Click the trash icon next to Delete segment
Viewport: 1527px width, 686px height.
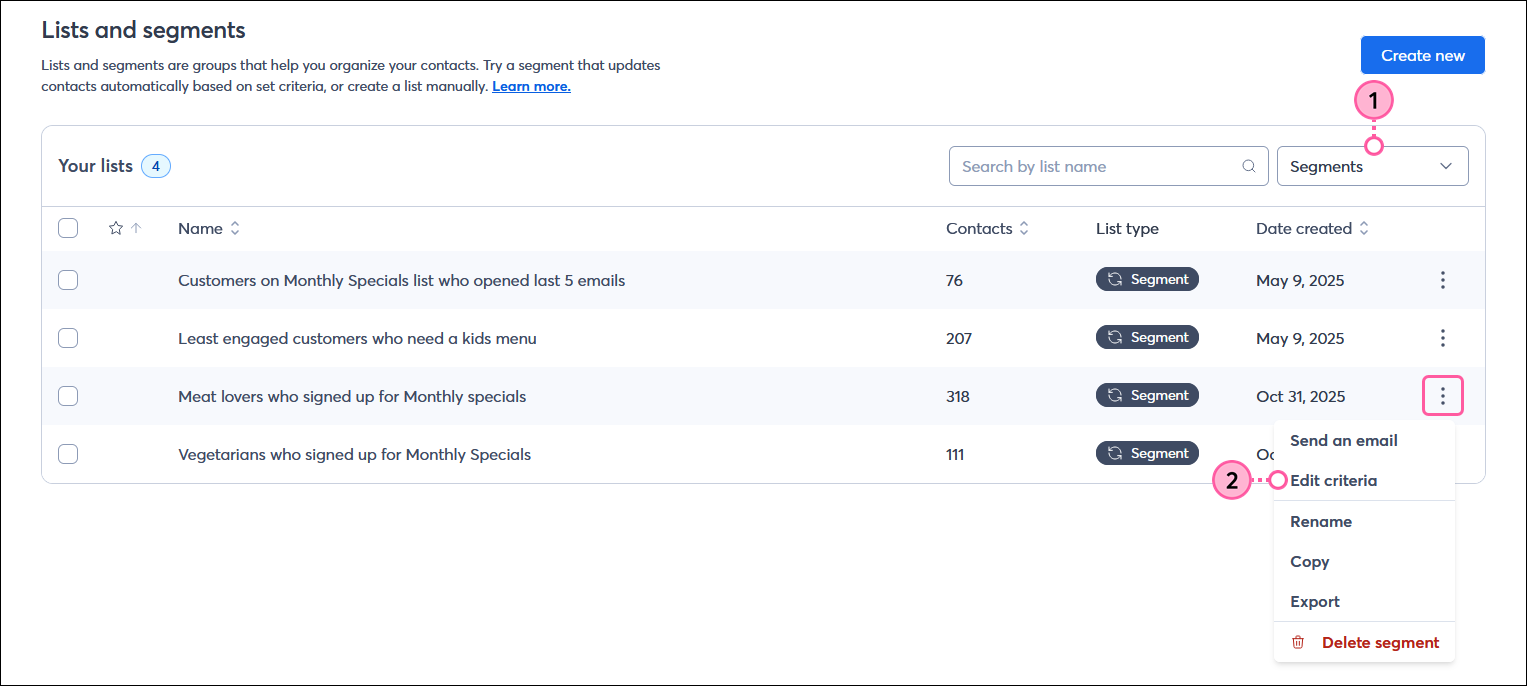[x=1297, y=641]
